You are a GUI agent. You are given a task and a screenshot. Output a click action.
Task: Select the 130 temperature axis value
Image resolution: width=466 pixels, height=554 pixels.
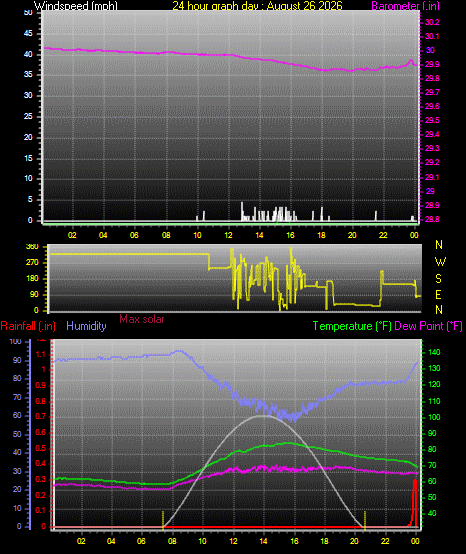coord(434,368)
